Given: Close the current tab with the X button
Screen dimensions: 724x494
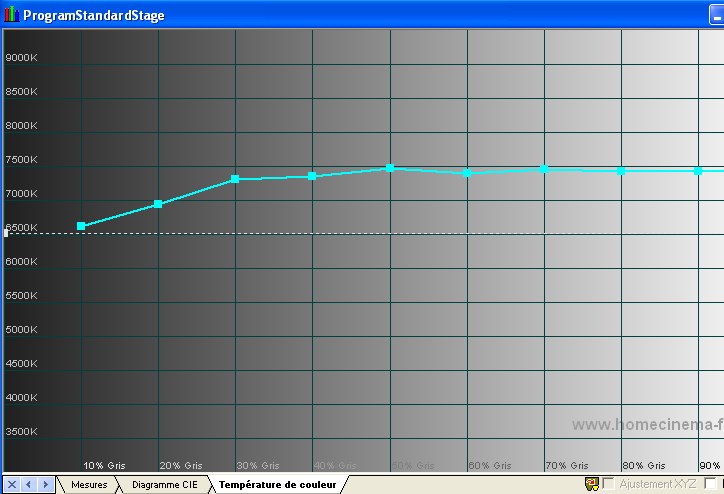Looking at the screenshot, I should pos(12,484).
